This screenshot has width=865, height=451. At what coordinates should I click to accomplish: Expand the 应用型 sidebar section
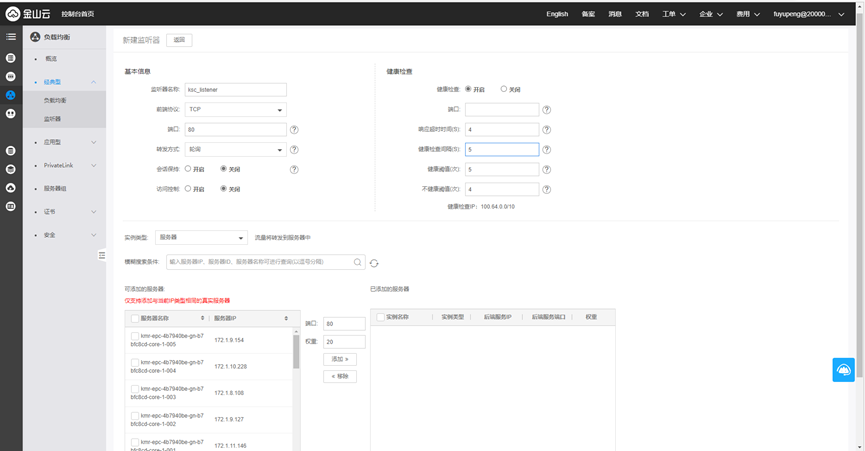coord(64,142)
